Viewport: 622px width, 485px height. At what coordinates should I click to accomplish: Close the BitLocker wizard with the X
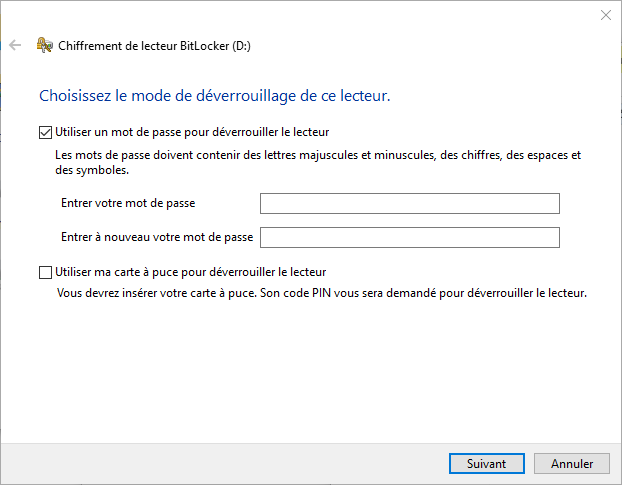[606, 15]
